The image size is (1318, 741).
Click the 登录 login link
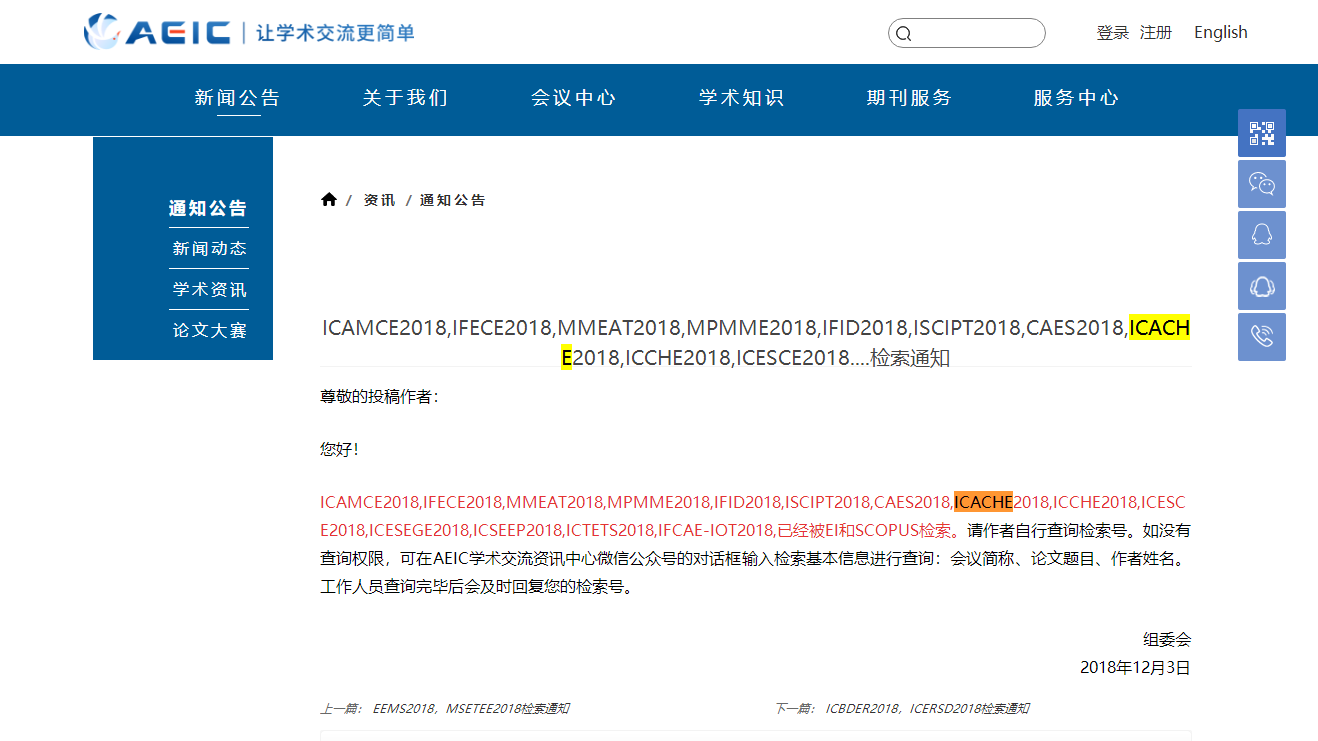[x=1112, y=33]
